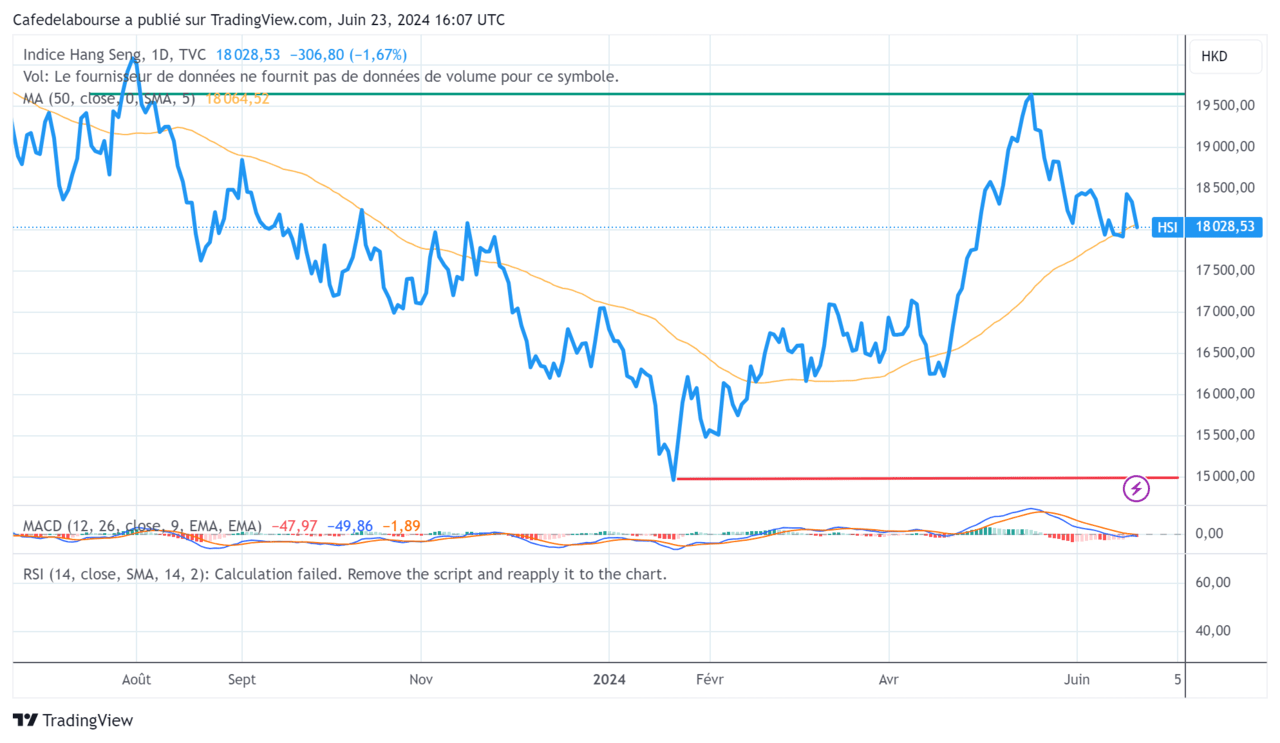The image size is (1280, 743).
Task: Select the HKD currency label
Action: pos(1214,56)
